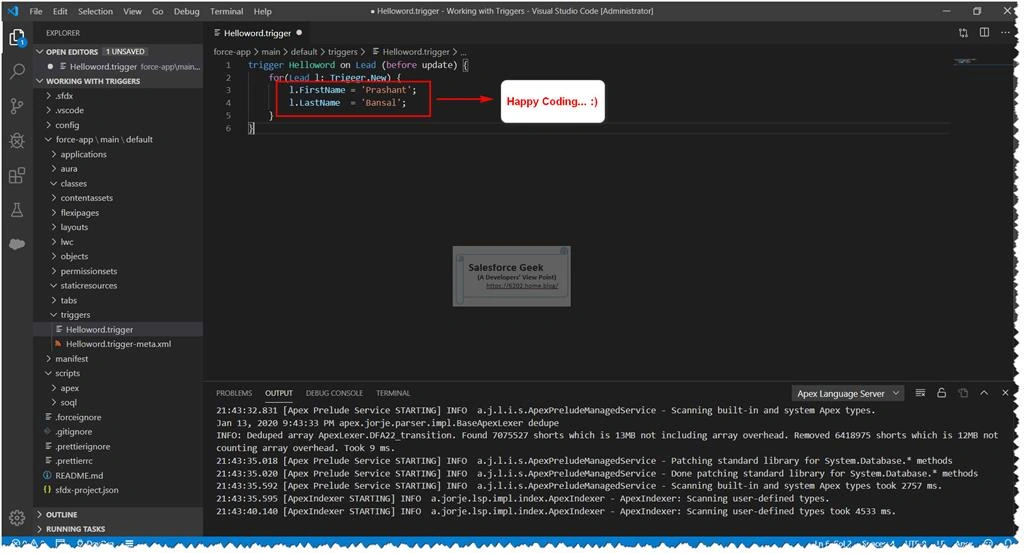1024x553 pixels.
Task: Open the Edit menu
Action: (60, 11)
